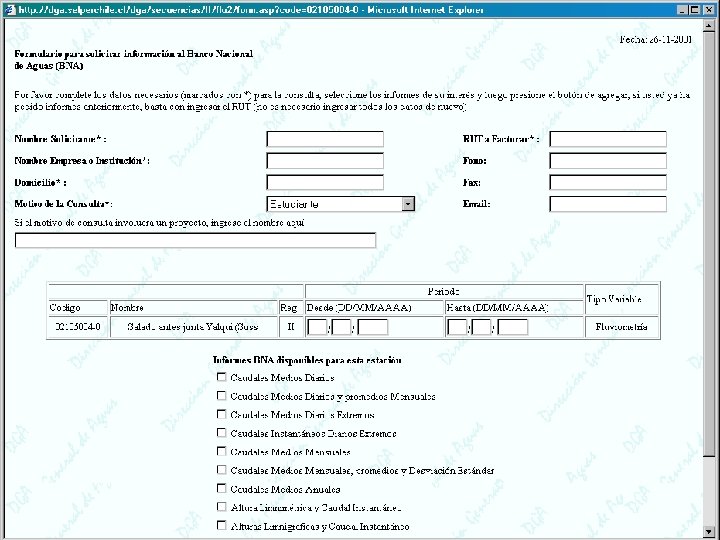The image size is (720, 540).
Task: Check Alturas Limnigráficas y Caudal Instantáneo
Action: point(222,525)
